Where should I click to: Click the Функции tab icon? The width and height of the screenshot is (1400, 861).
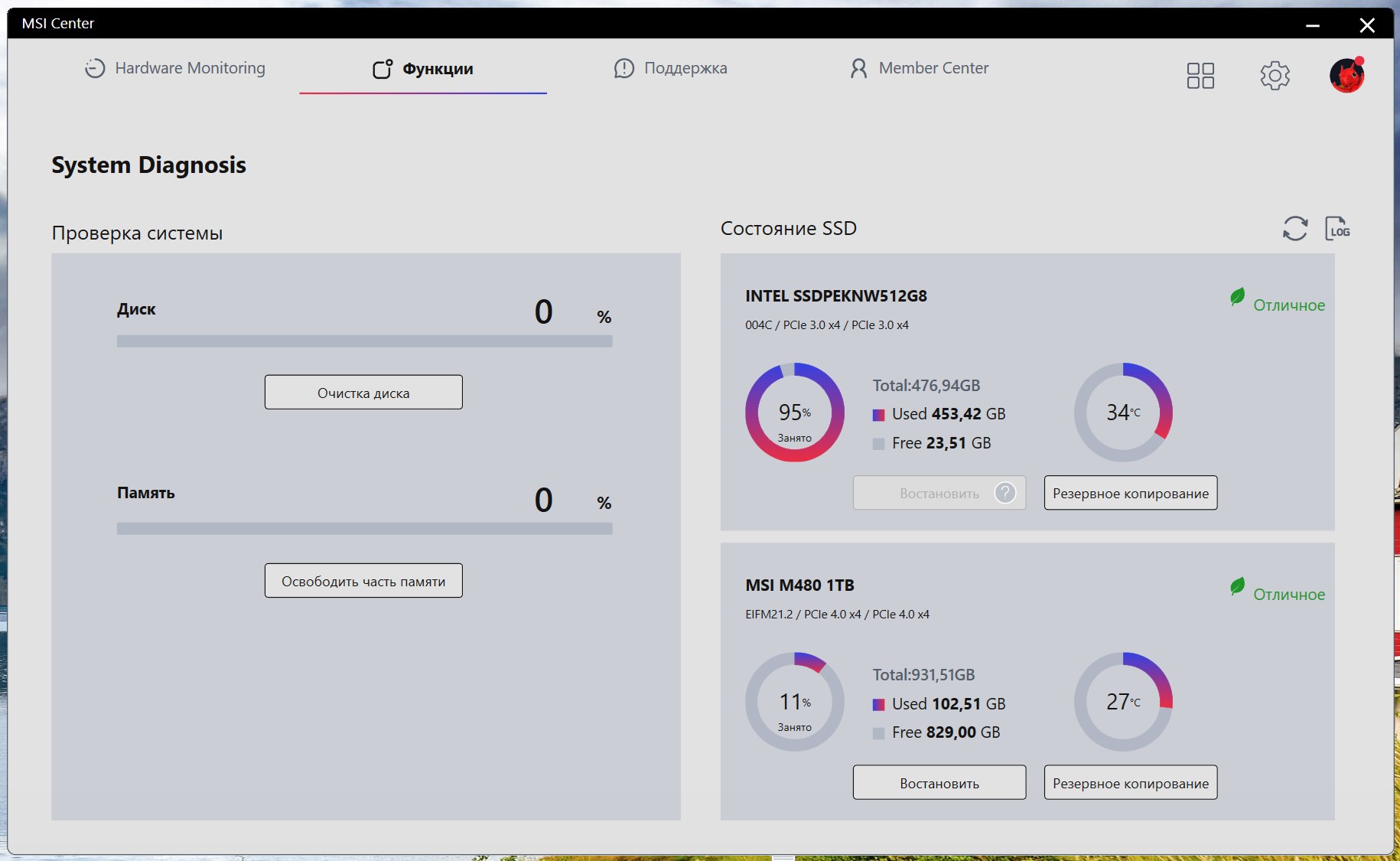(x=383, y=69)
